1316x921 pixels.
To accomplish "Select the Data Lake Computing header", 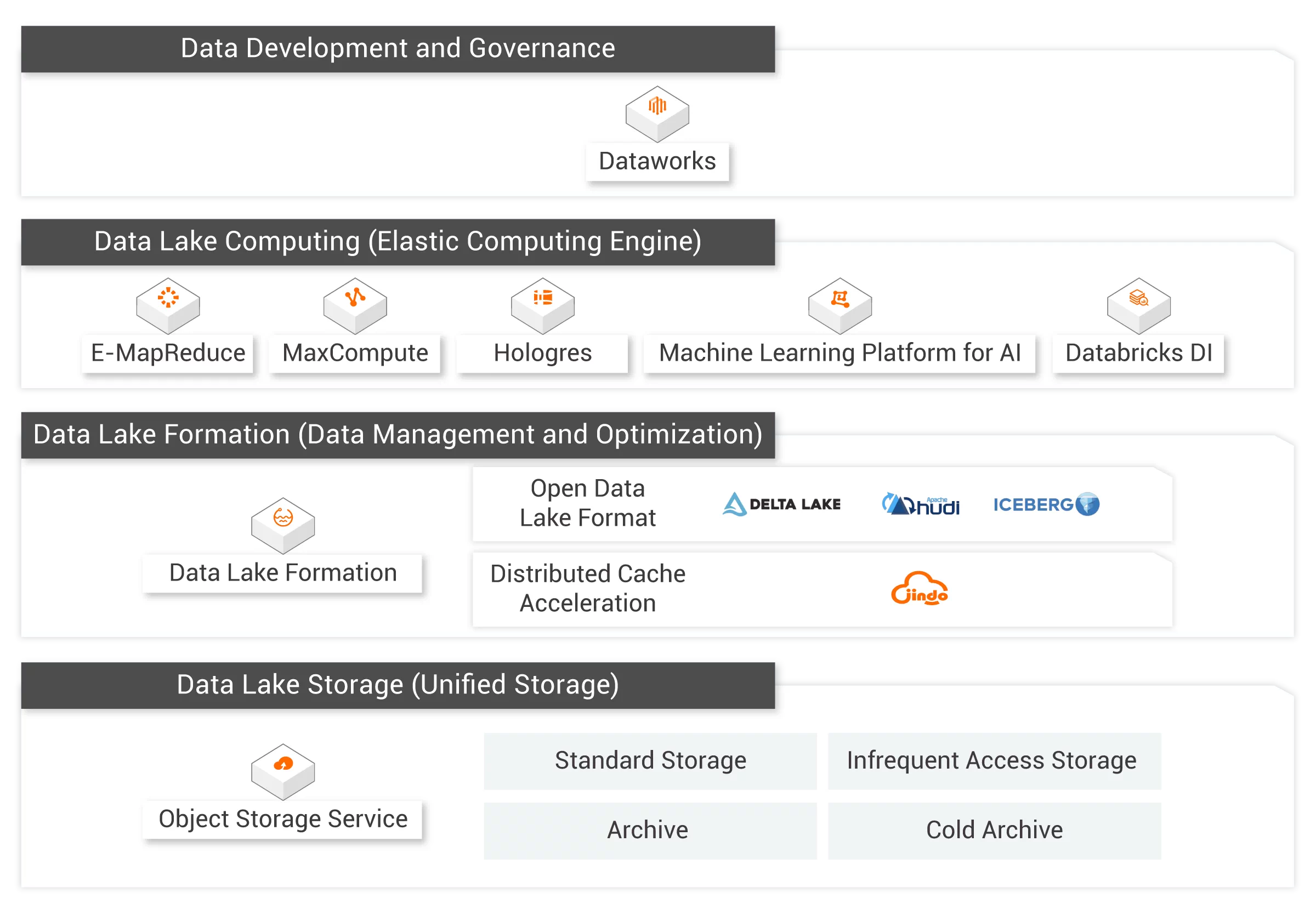I will 398,241.
